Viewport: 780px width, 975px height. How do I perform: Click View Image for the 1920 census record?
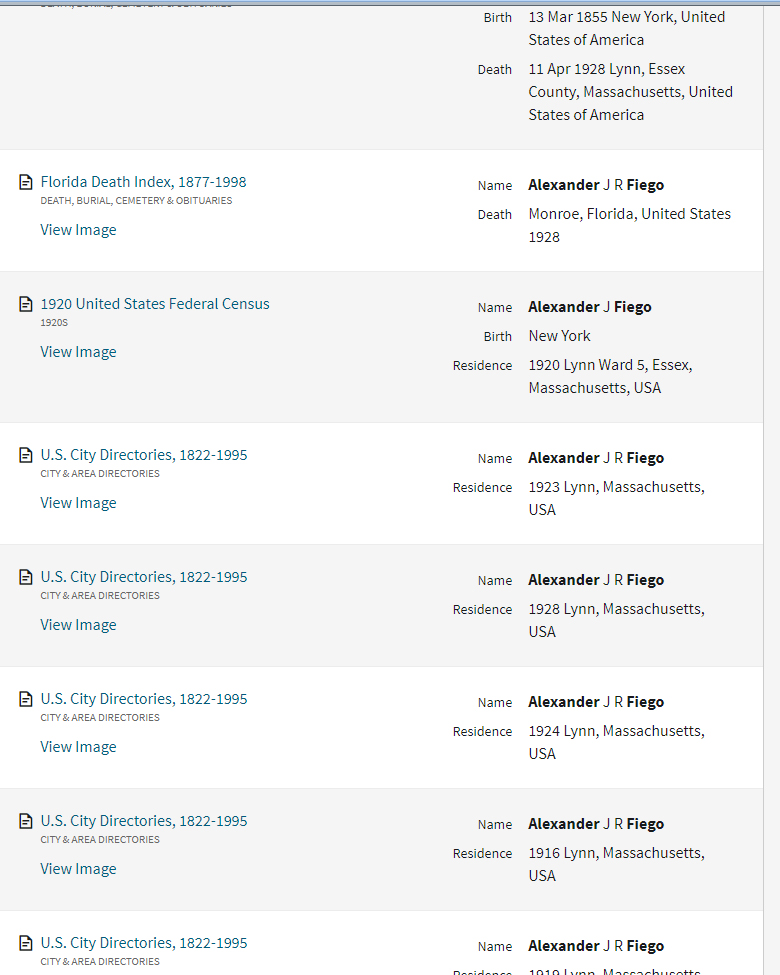[78, 351]
